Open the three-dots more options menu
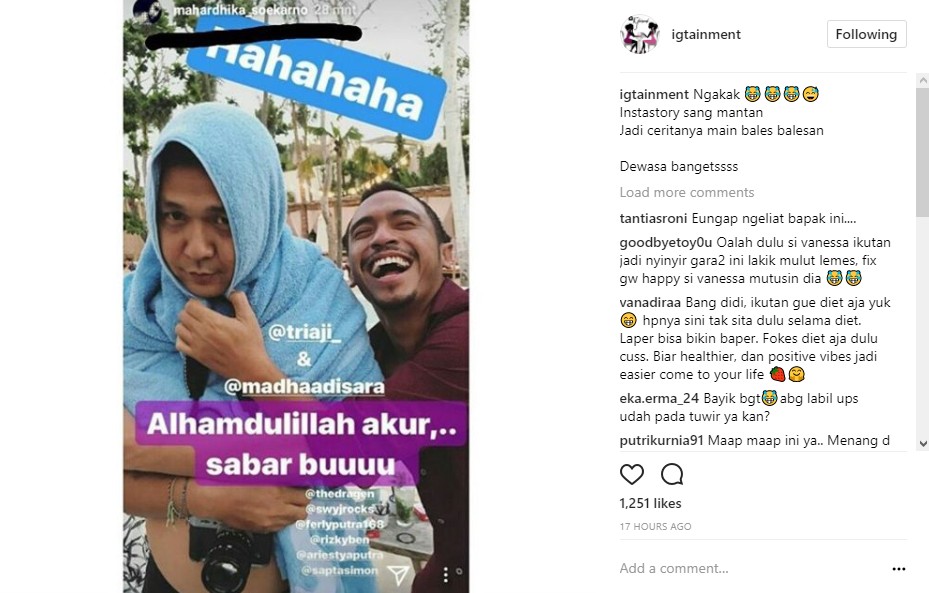929x593 pixels. coord(899,569)
